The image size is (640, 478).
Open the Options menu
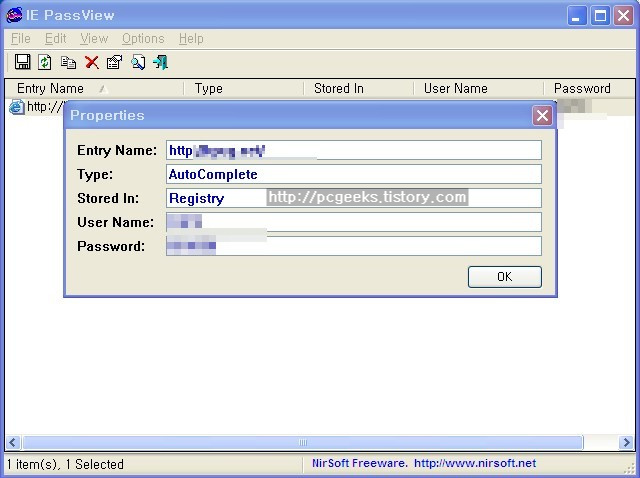tap(143, 39)
